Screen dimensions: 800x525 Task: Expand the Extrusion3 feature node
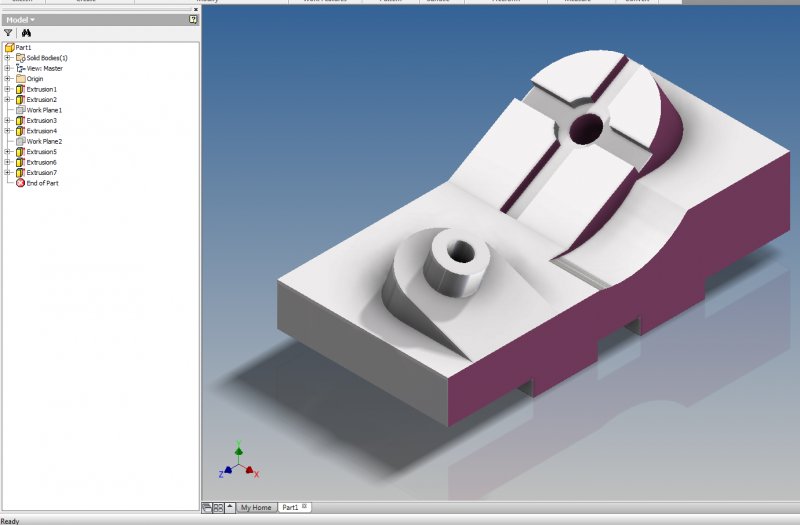coord(7,120)
